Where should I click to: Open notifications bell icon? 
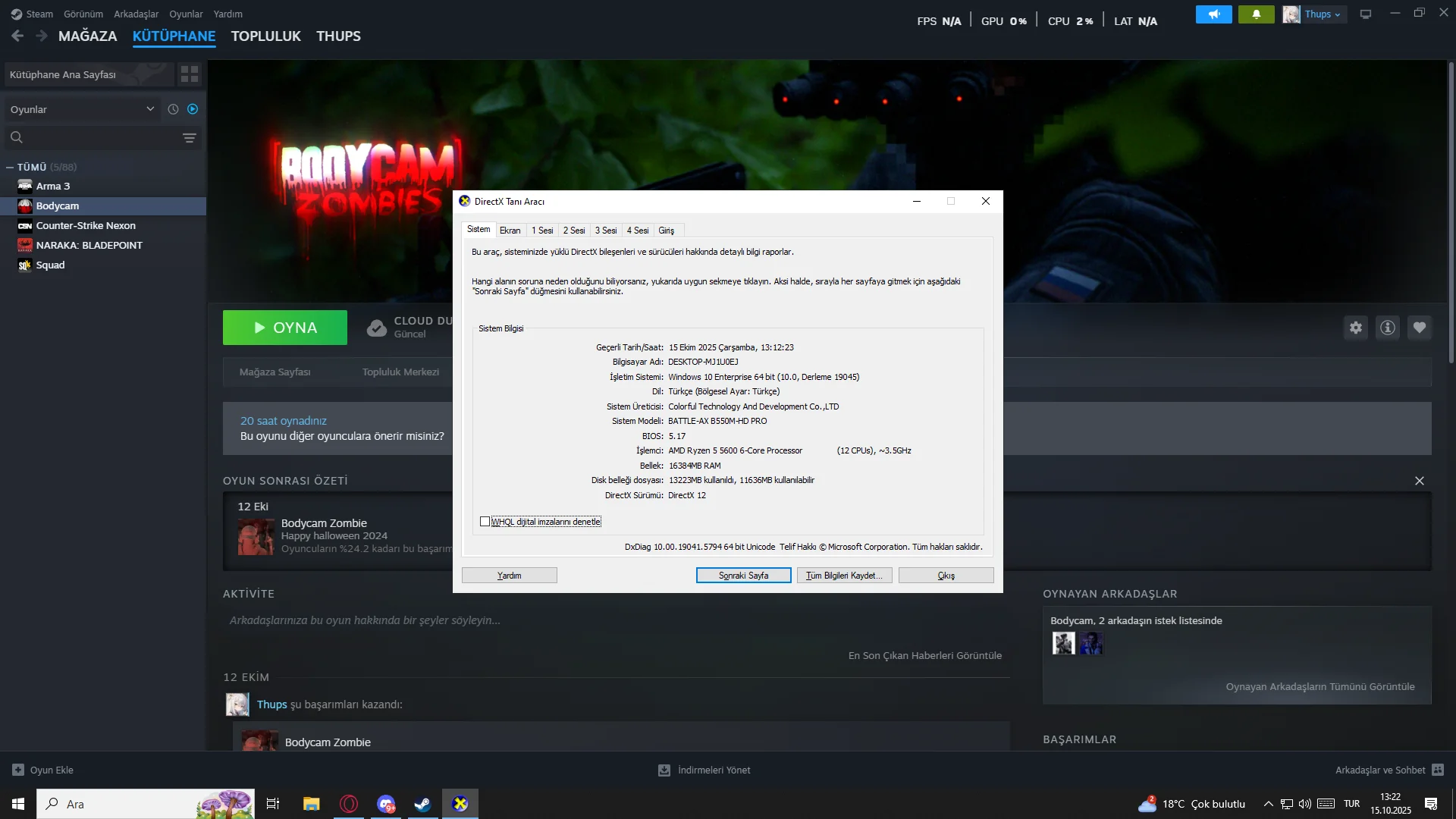(1256, 14)
